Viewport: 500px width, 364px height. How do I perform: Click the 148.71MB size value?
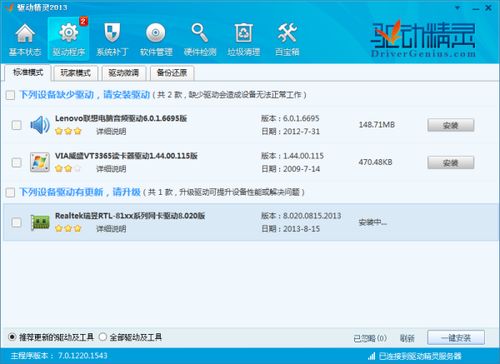pyautogui.click(x=377, y=125)
